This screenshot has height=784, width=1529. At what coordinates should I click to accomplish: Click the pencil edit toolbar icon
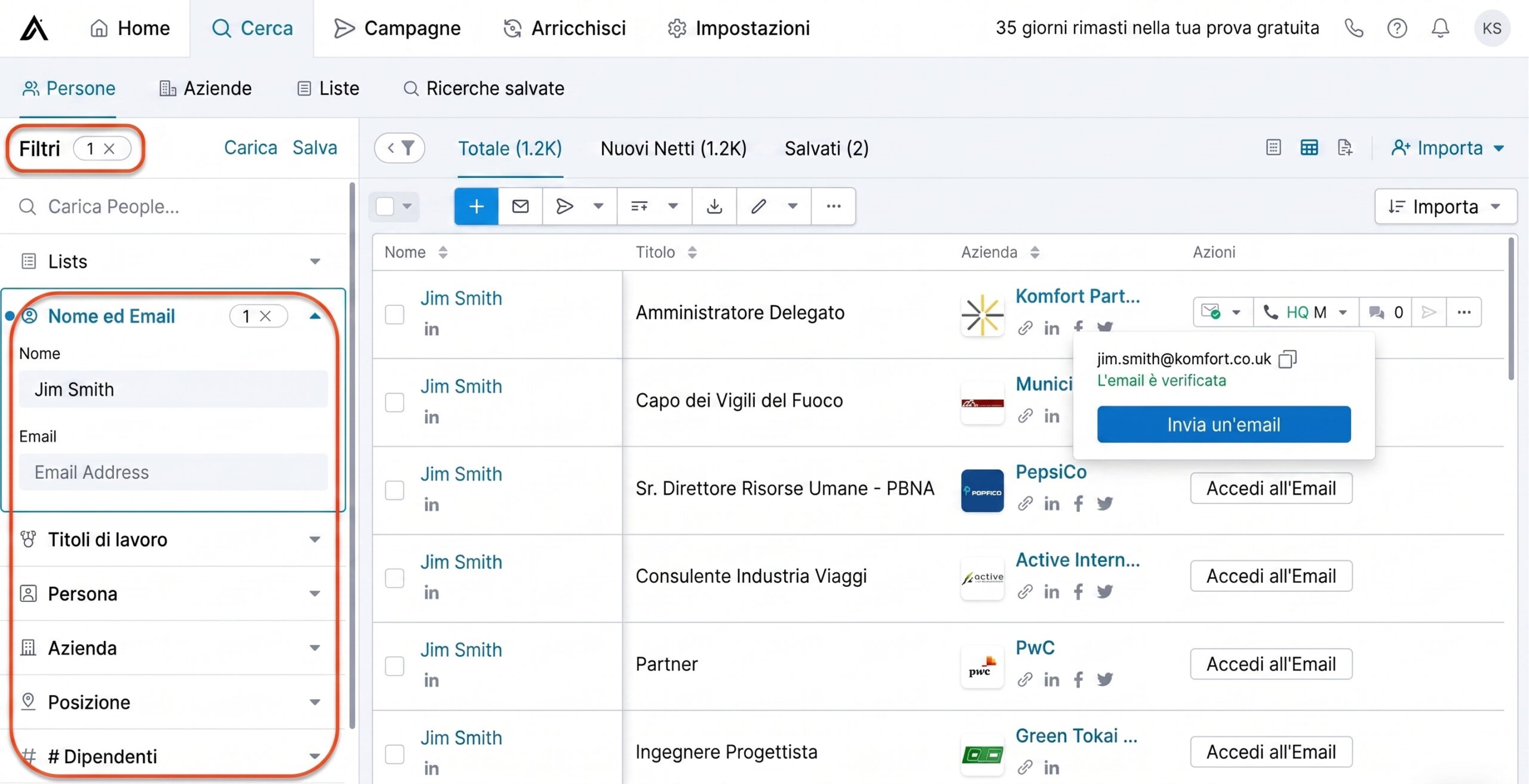759,207
